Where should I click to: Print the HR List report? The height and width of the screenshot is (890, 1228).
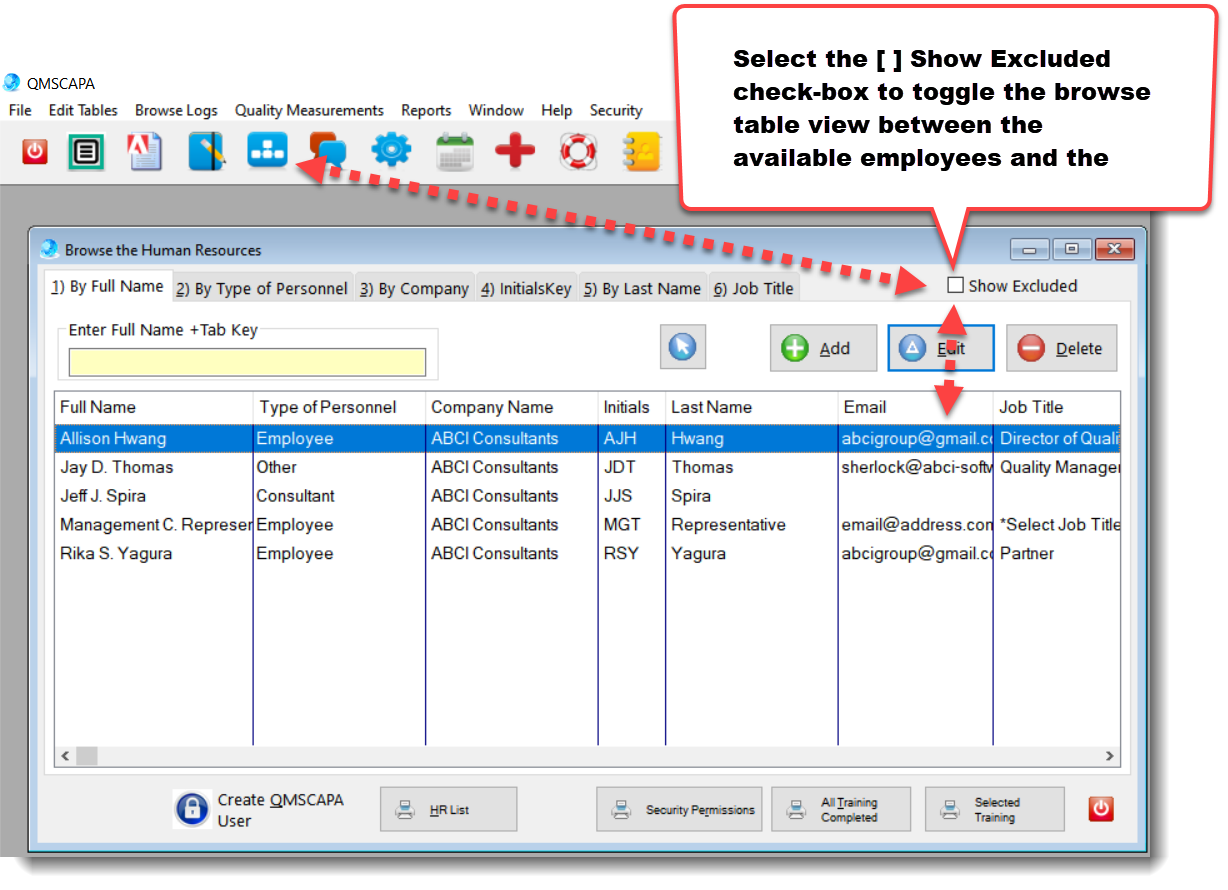pyautogui.click(x=448, y=809)
